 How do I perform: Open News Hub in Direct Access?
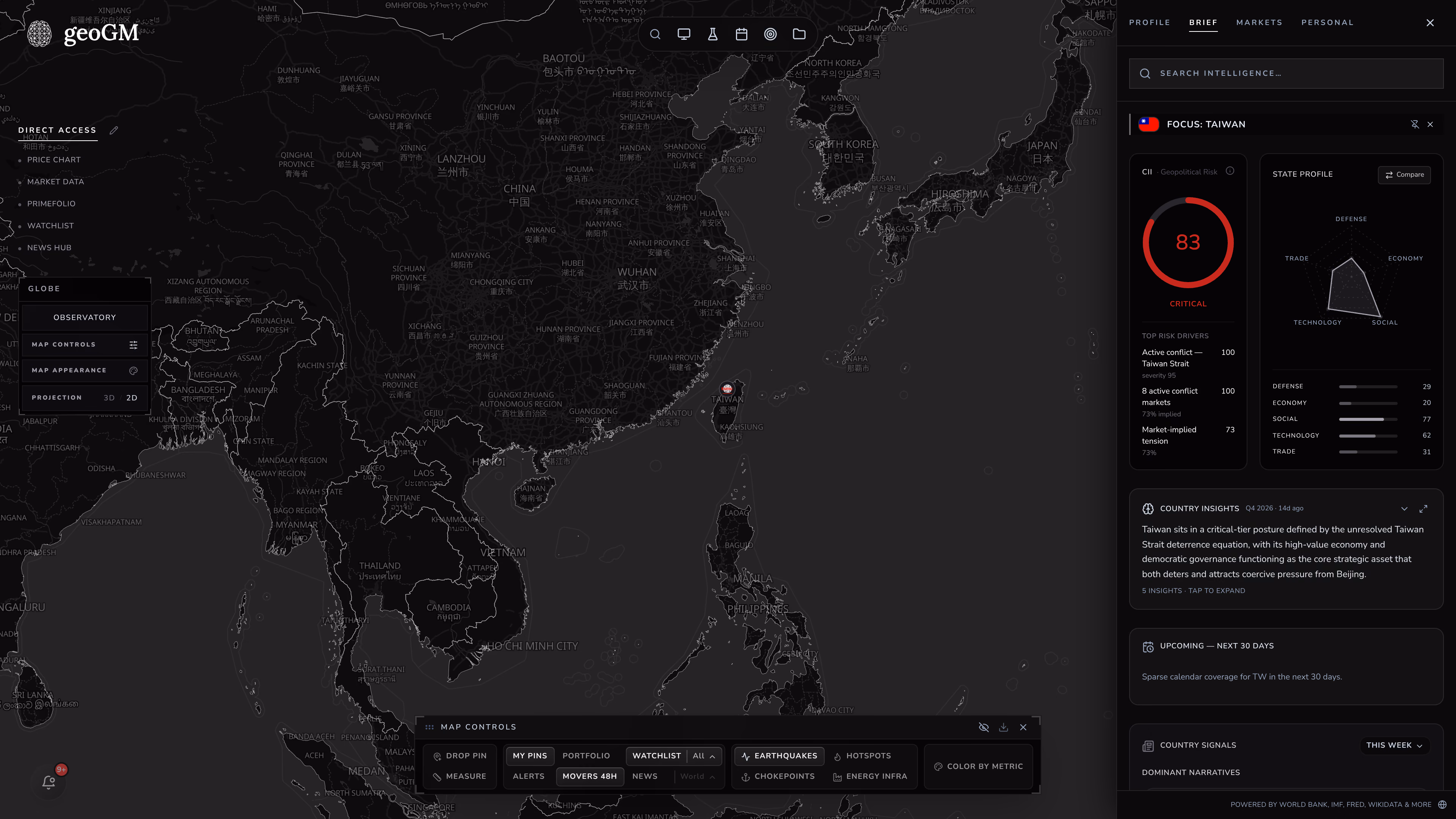(x=49, y=248)
